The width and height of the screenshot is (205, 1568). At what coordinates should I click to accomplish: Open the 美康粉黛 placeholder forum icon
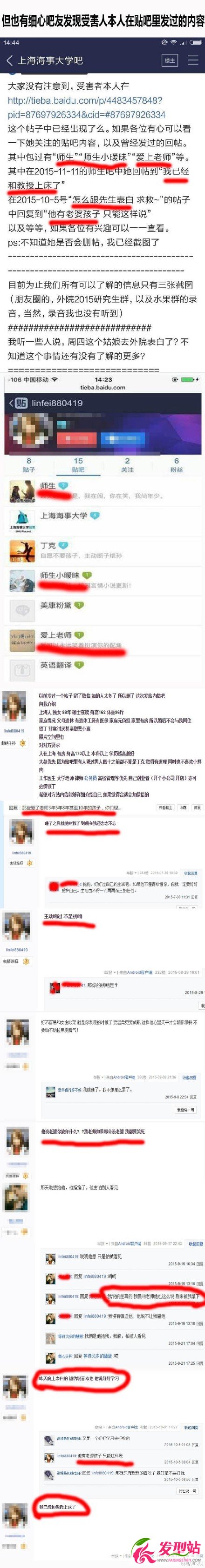click(21, 610)
